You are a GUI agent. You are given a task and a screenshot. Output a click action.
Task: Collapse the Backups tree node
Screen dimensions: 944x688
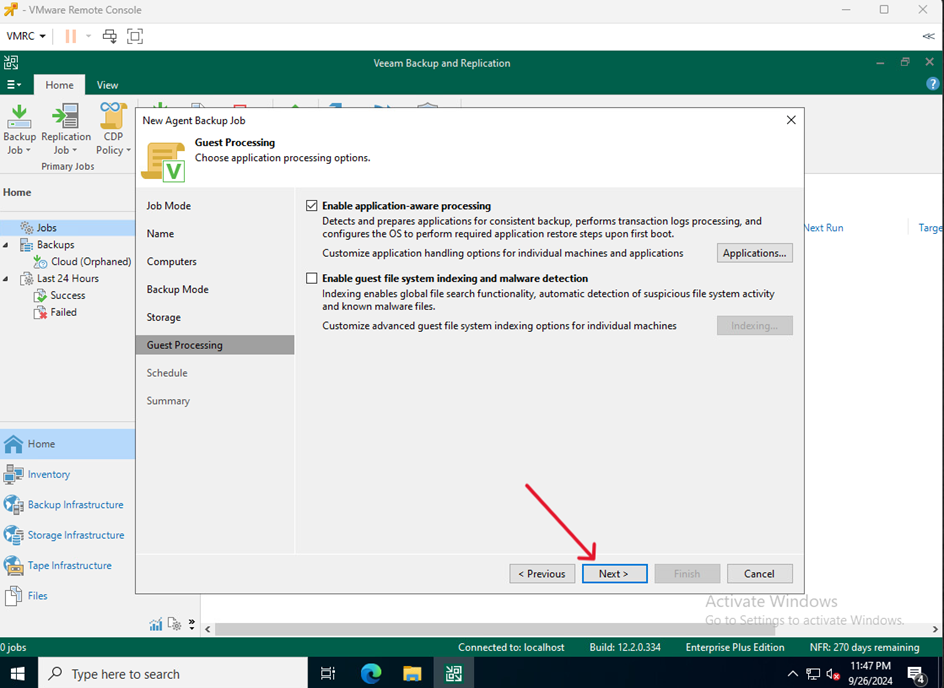(x=7, y=245)
